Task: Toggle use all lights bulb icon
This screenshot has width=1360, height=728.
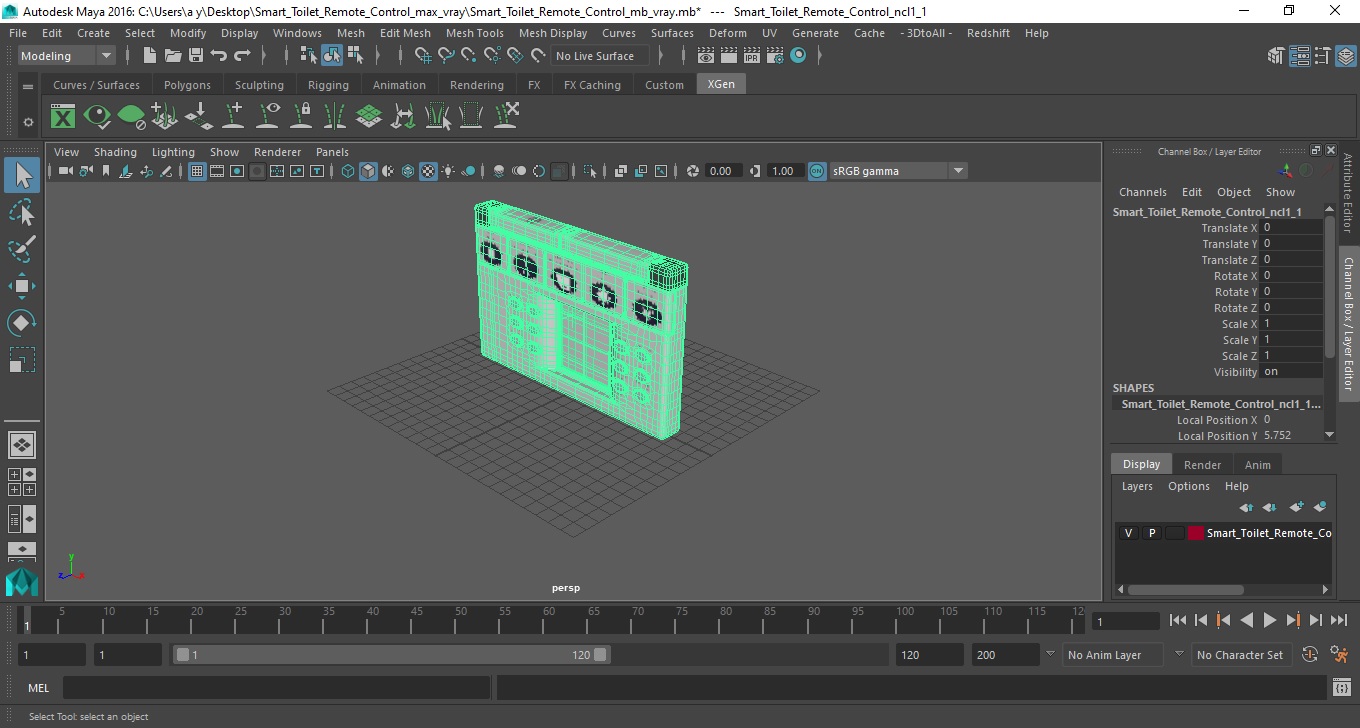Action: [448, 171]
